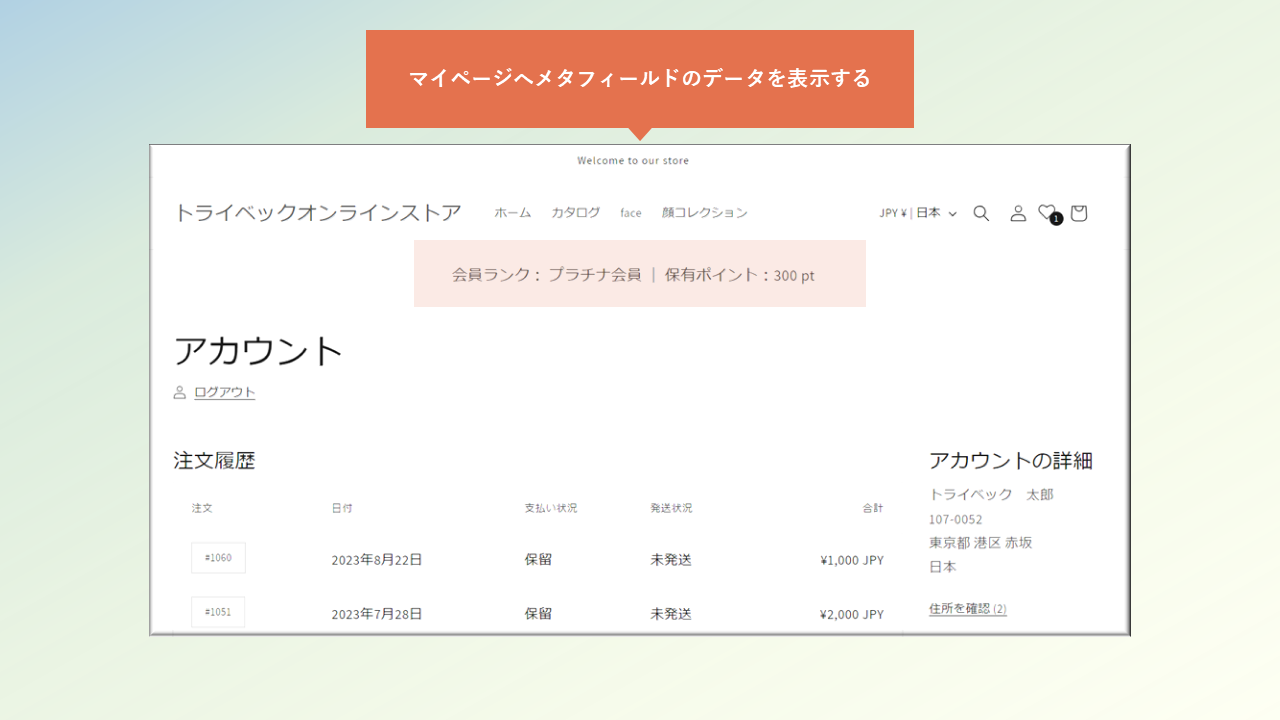Click the total ¥2,000 JPY
This screenshot has height=720, width=1280.
852,614
